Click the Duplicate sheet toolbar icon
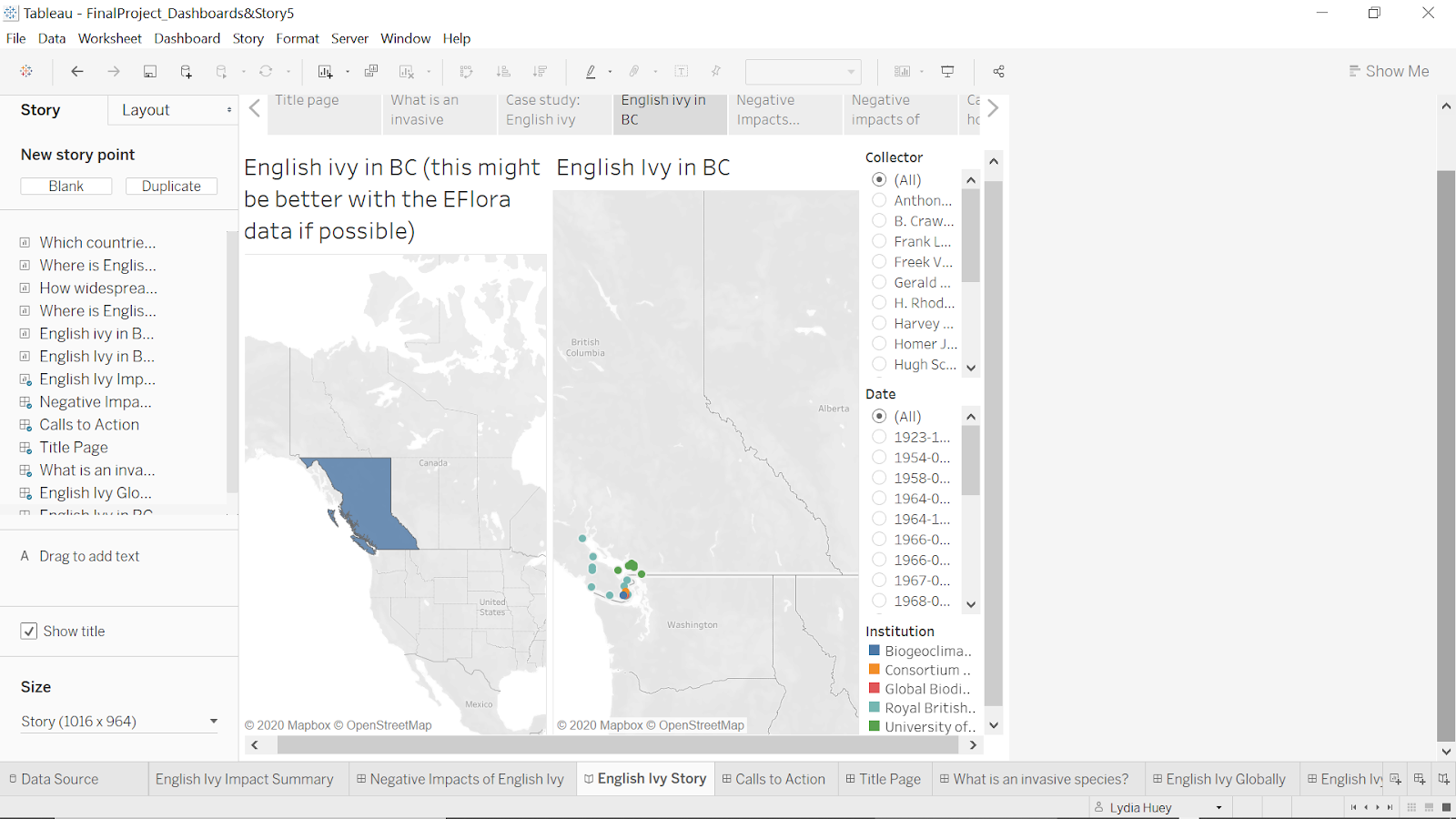The height and width of the screenshot is (819, 1456). (x=371, y=71)
